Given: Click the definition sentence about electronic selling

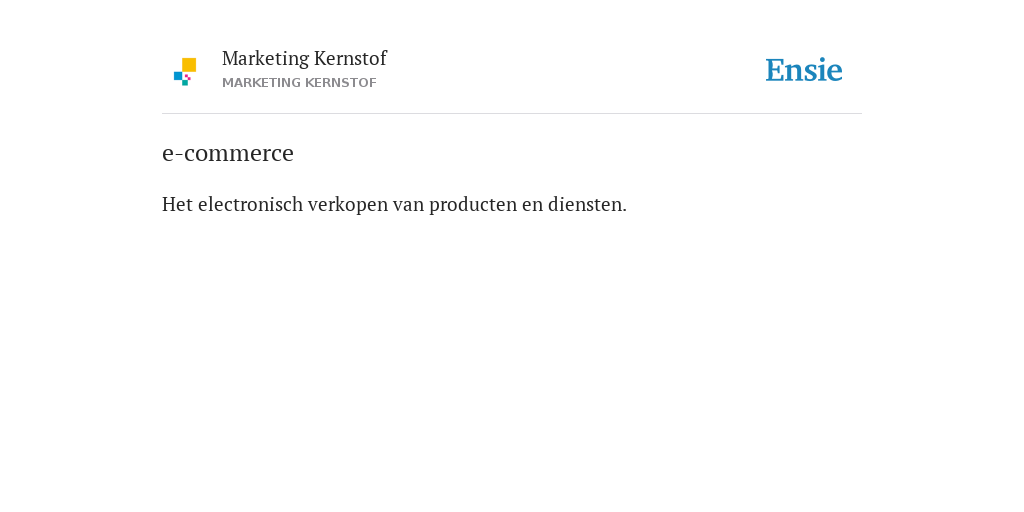Looking at the screenshot, I should point(394,204).
